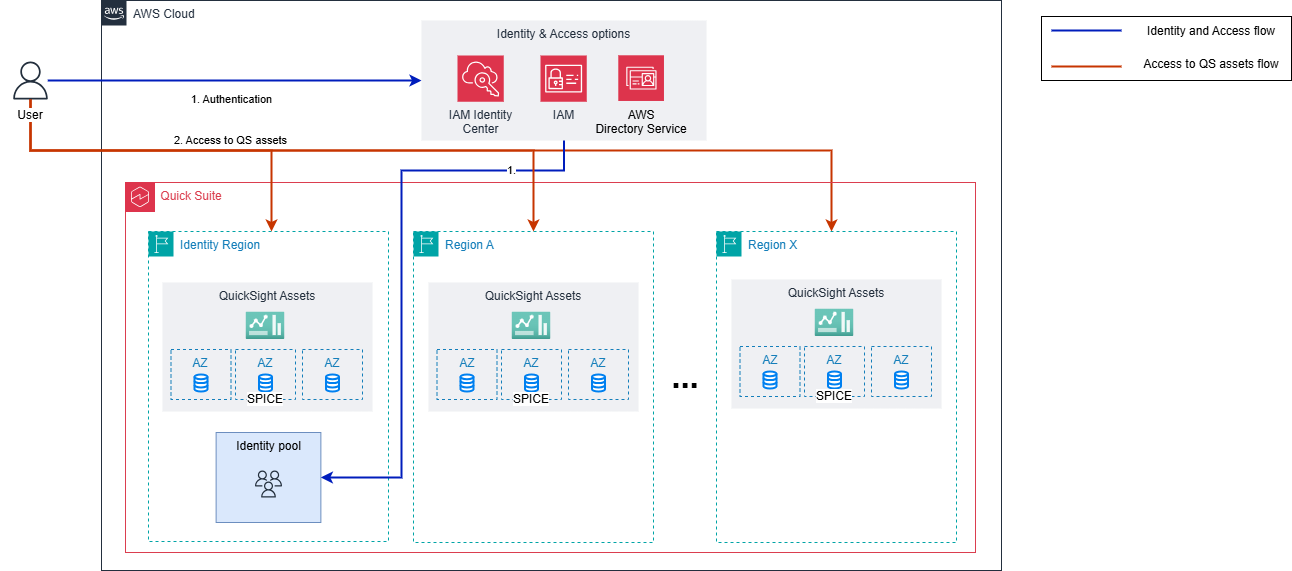The image size is (1292, 571).
Task: Select the 'IAM Identity Center' caption
Action: pos(481,122)
